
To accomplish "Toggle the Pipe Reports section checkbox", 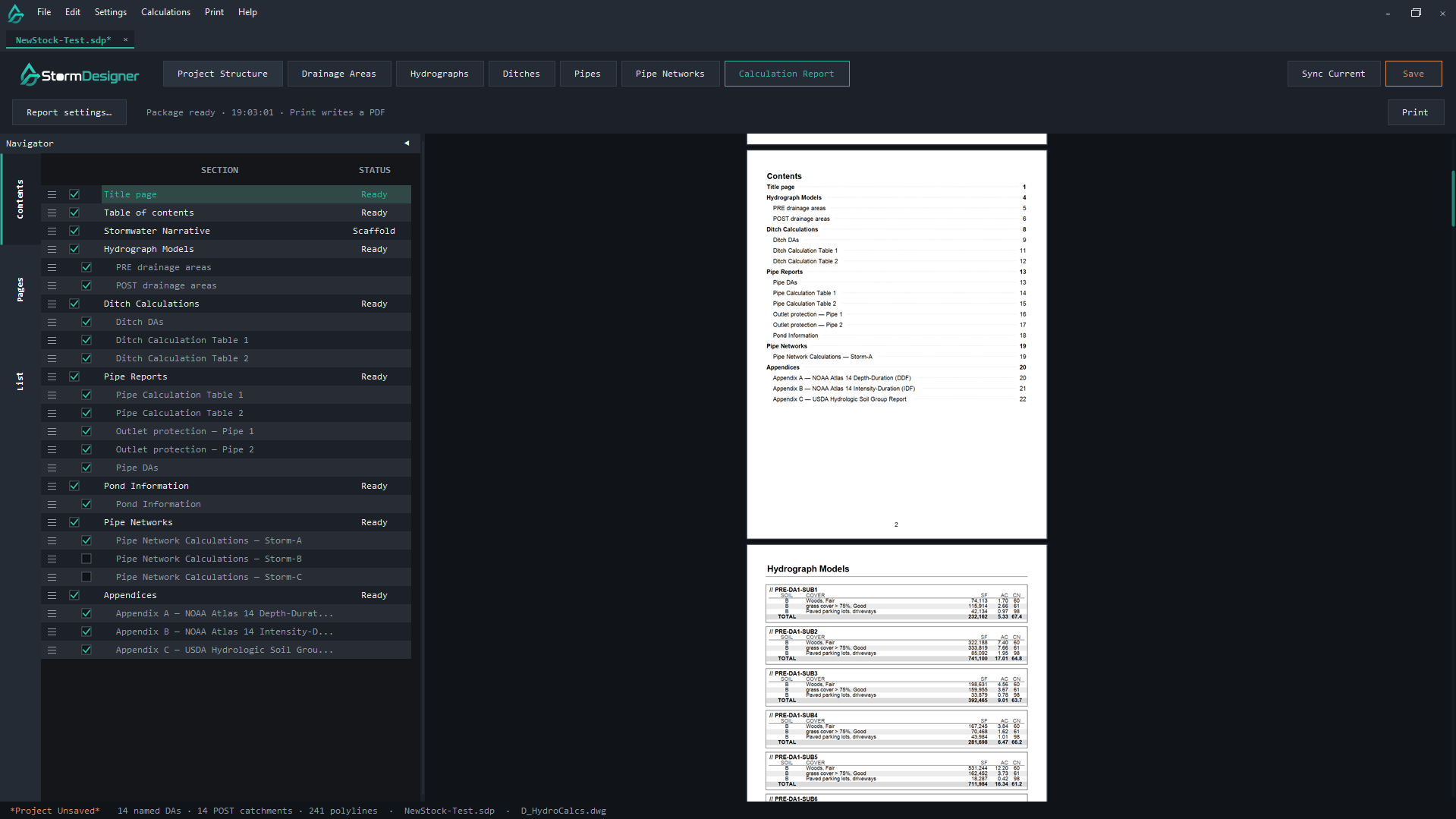I will click(x=74, y=376).
